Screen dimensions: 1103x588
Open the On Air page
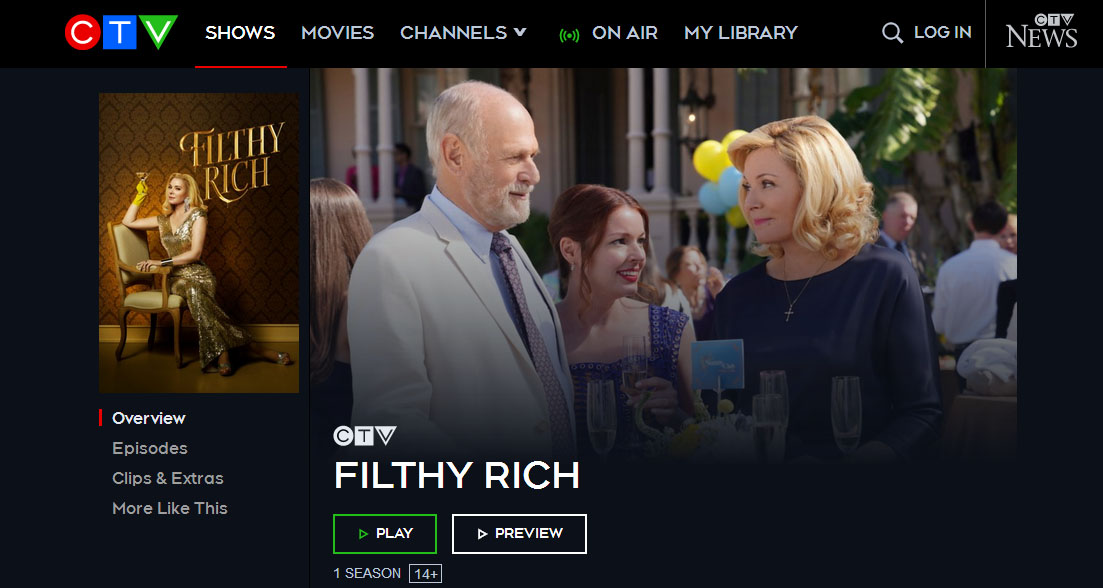[625, 32]
